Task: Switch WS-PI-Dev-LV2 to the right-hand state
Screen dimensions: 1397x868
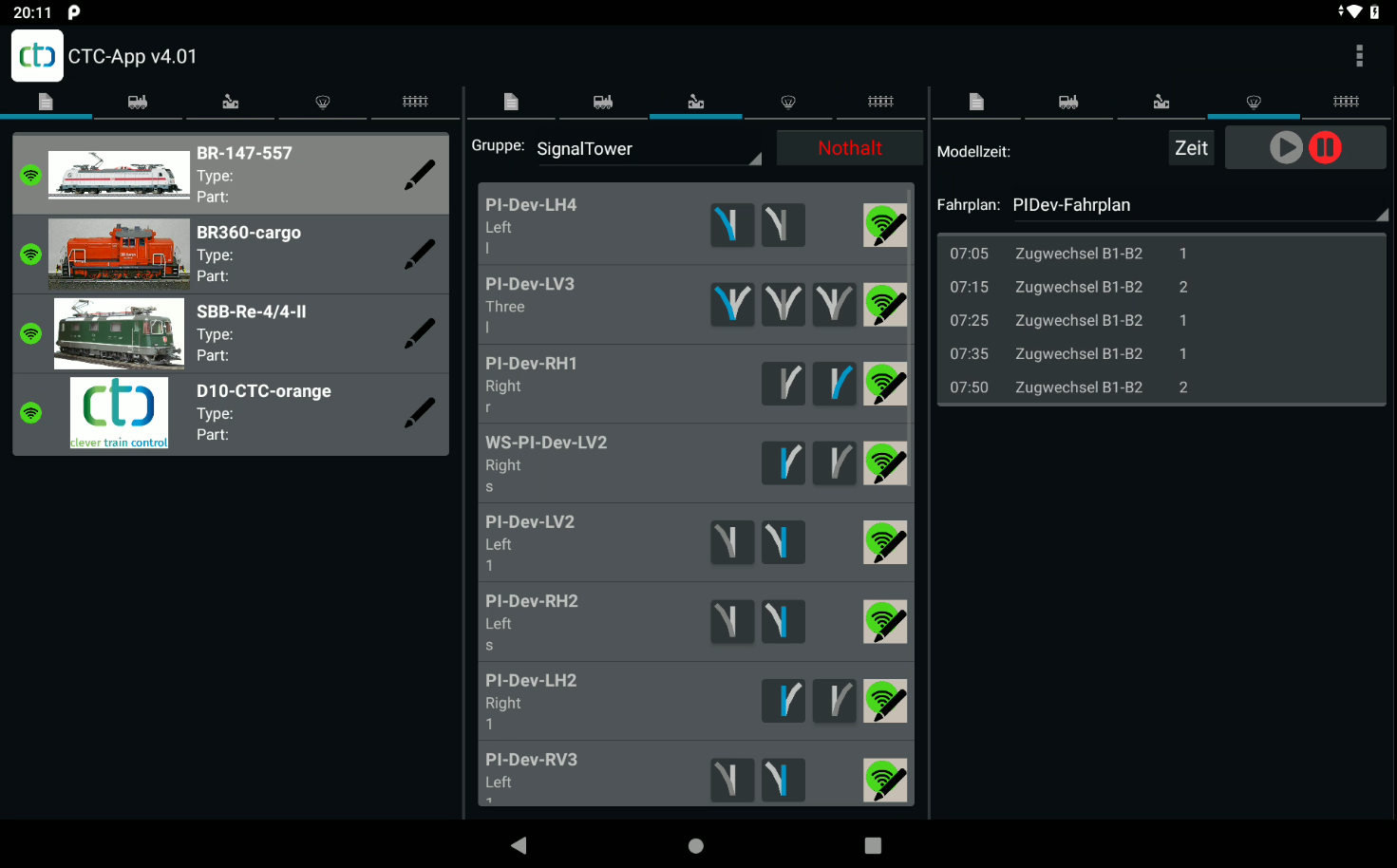Action: coord(835,463)
